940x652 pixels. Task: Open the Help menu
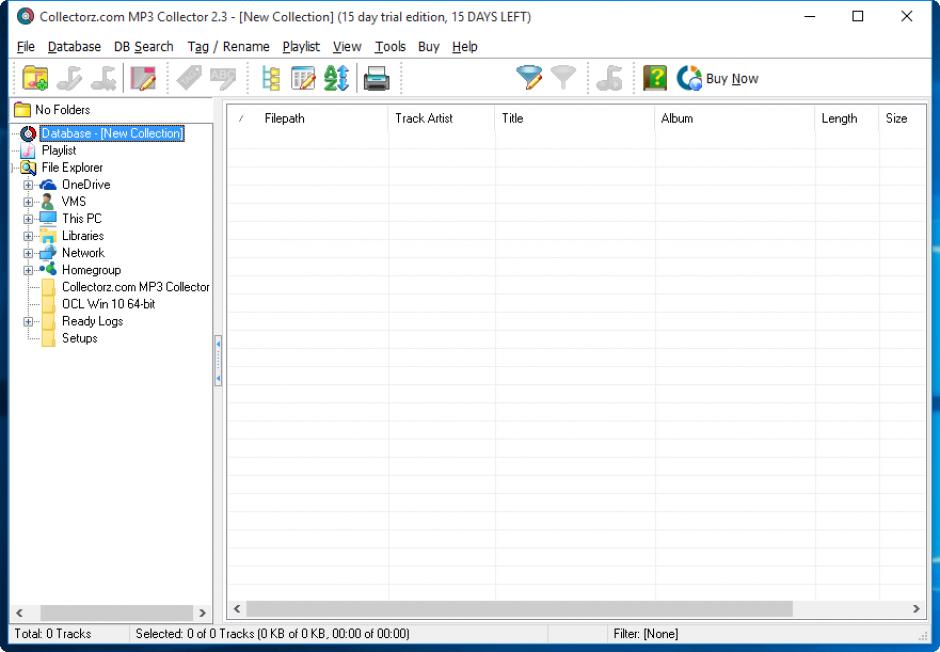pyautogui.click(x=465, y=47)
